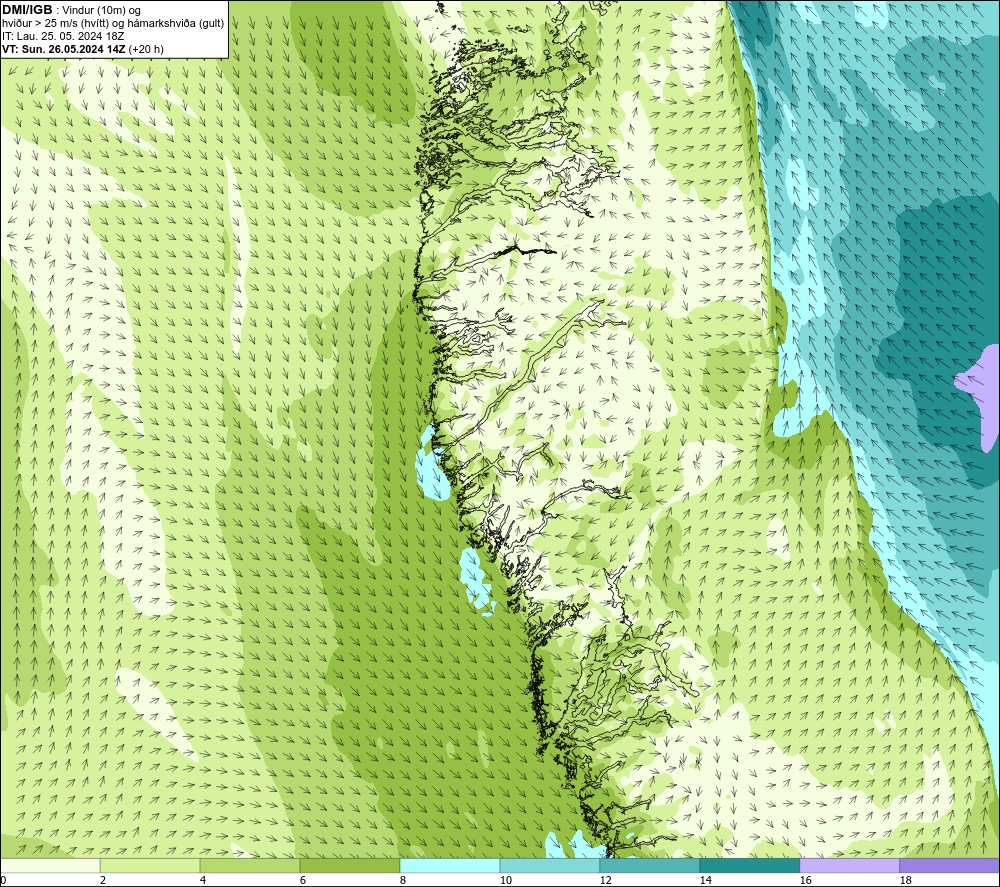The height and width of the screenshot is (887, 1000).
Task: Select the light cyan 8–10 m/s legend swatch
Action: point(450,866)
